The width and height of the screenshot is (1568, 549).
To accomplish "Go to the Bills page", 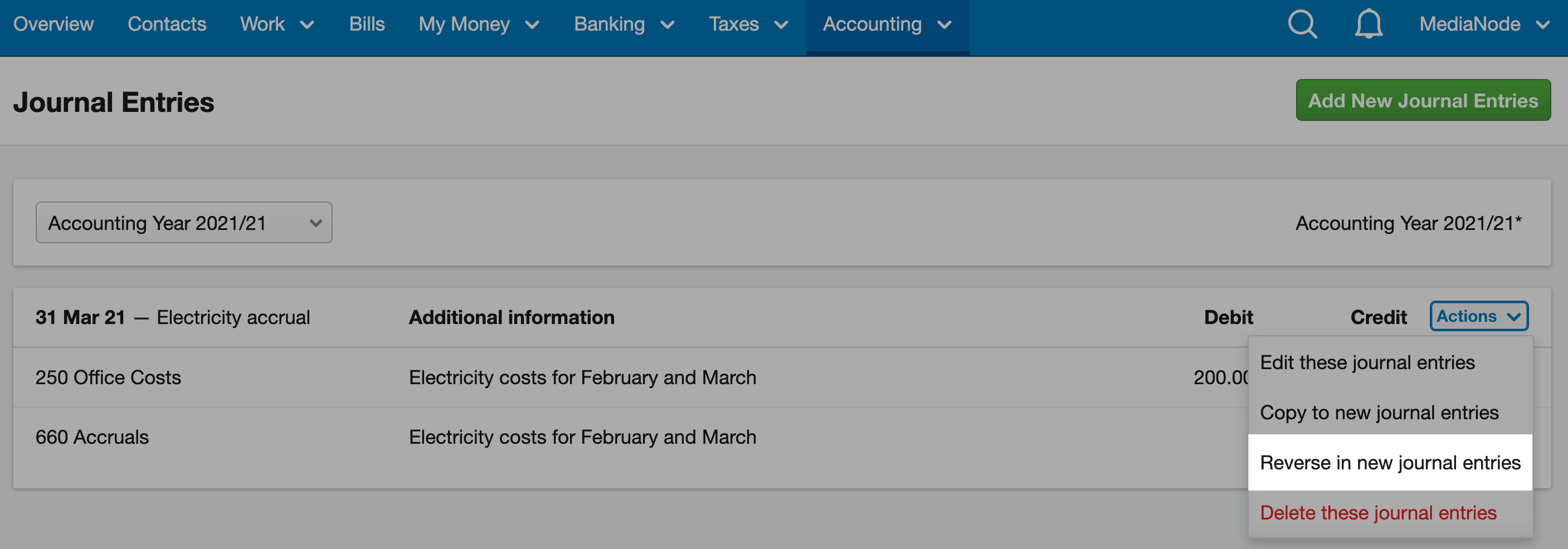I will point(367,24).
